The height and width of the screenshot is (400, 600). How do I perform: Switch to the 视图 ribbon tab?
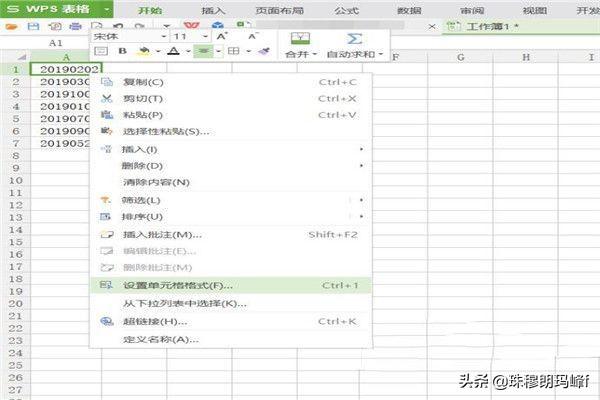[535, 10]
